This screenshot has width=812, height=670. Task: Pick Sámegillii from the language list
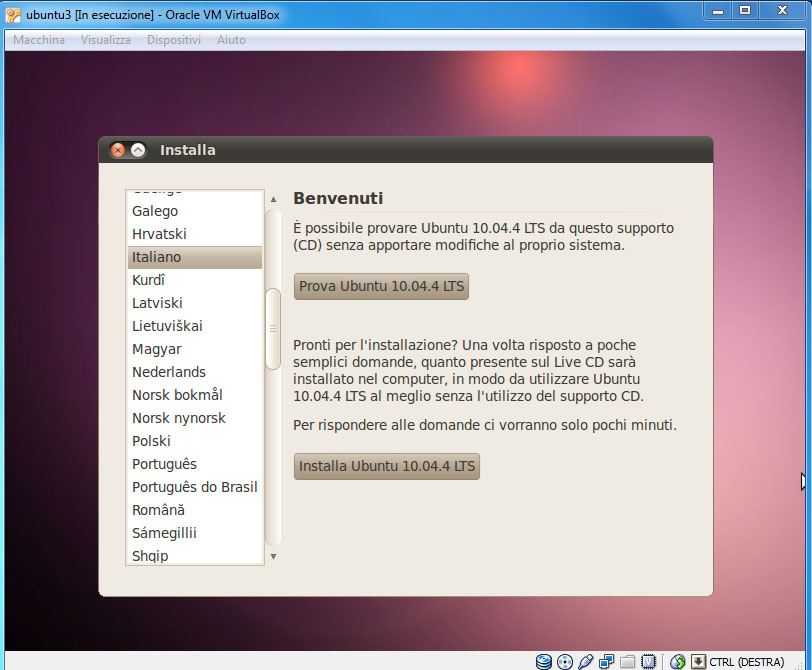click(195, 533)
